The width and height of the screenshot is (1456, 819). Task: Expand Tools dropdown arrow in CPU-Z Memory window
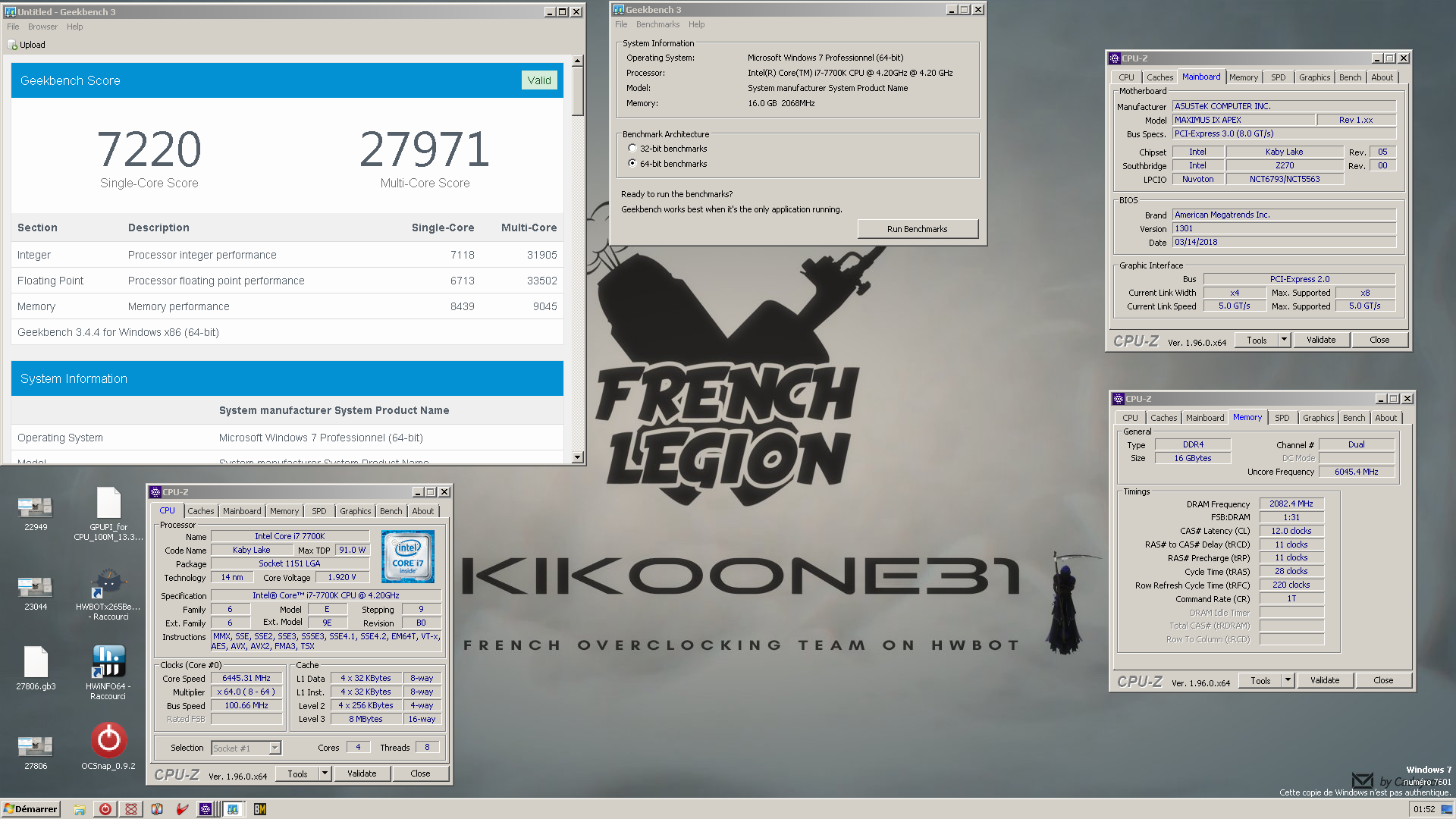(x=1288, y=680)
